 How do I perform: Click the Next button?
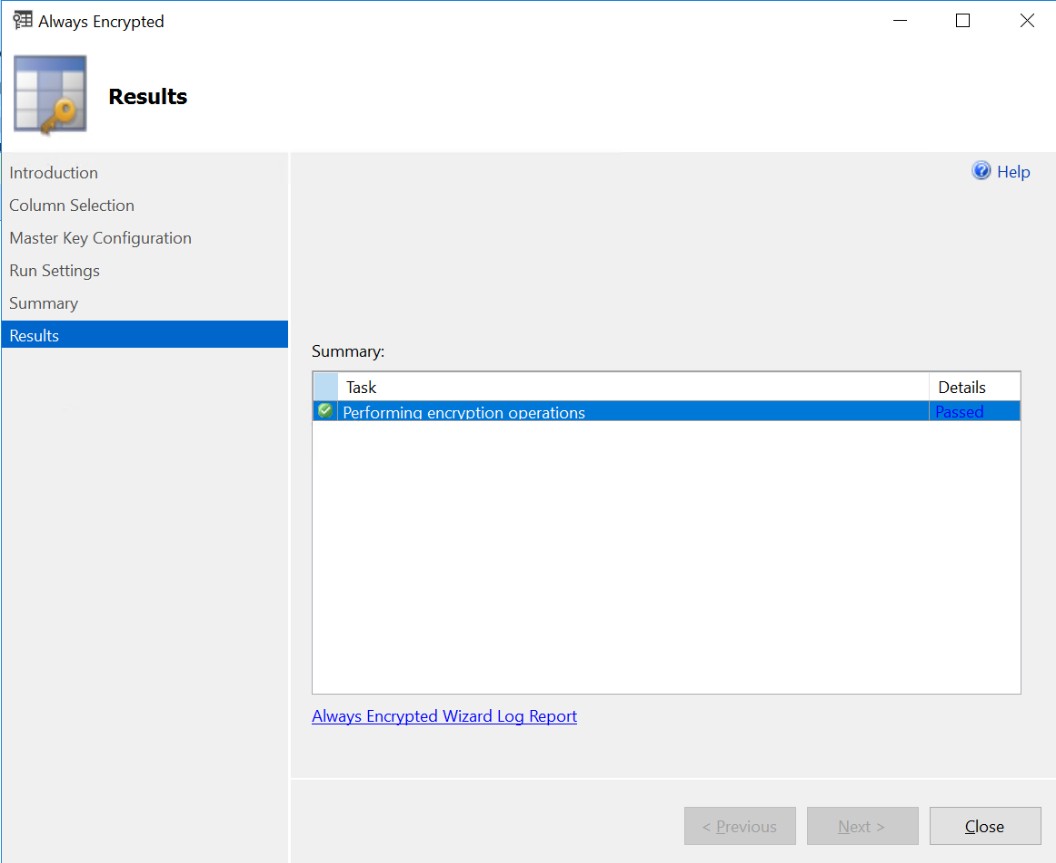862,826
